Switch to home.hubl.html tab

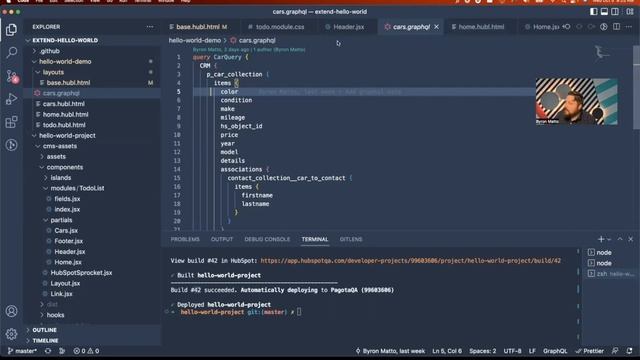point(481,27)
